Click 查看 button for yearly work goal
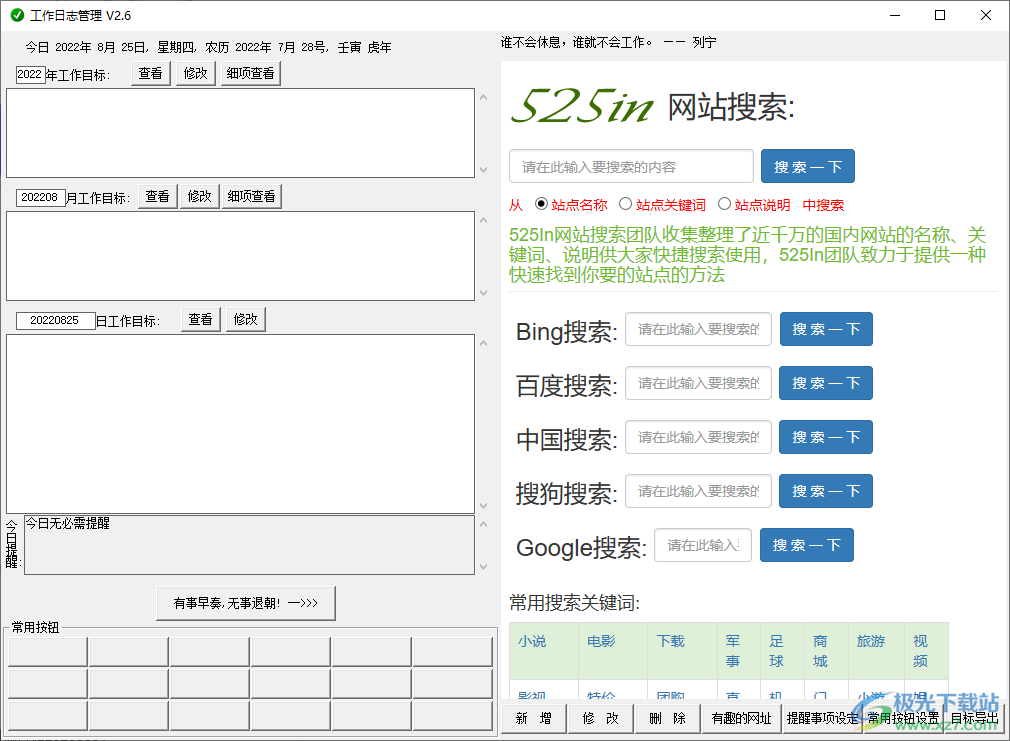Viewport: 1010px width, 741px height. [x=151, y=73]
